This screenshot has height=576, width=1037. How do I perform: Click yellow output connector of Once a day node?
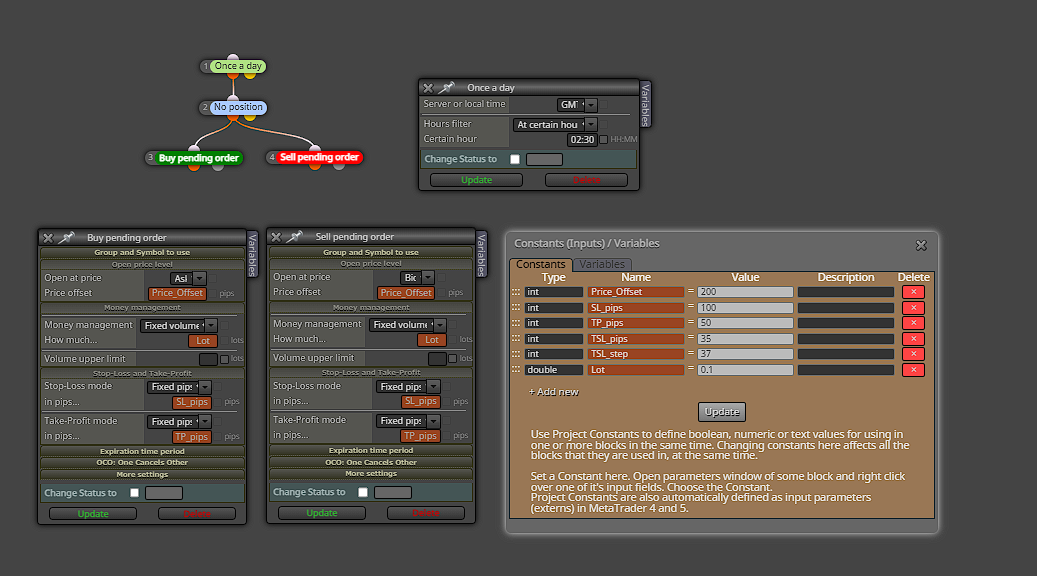[250, 75]
